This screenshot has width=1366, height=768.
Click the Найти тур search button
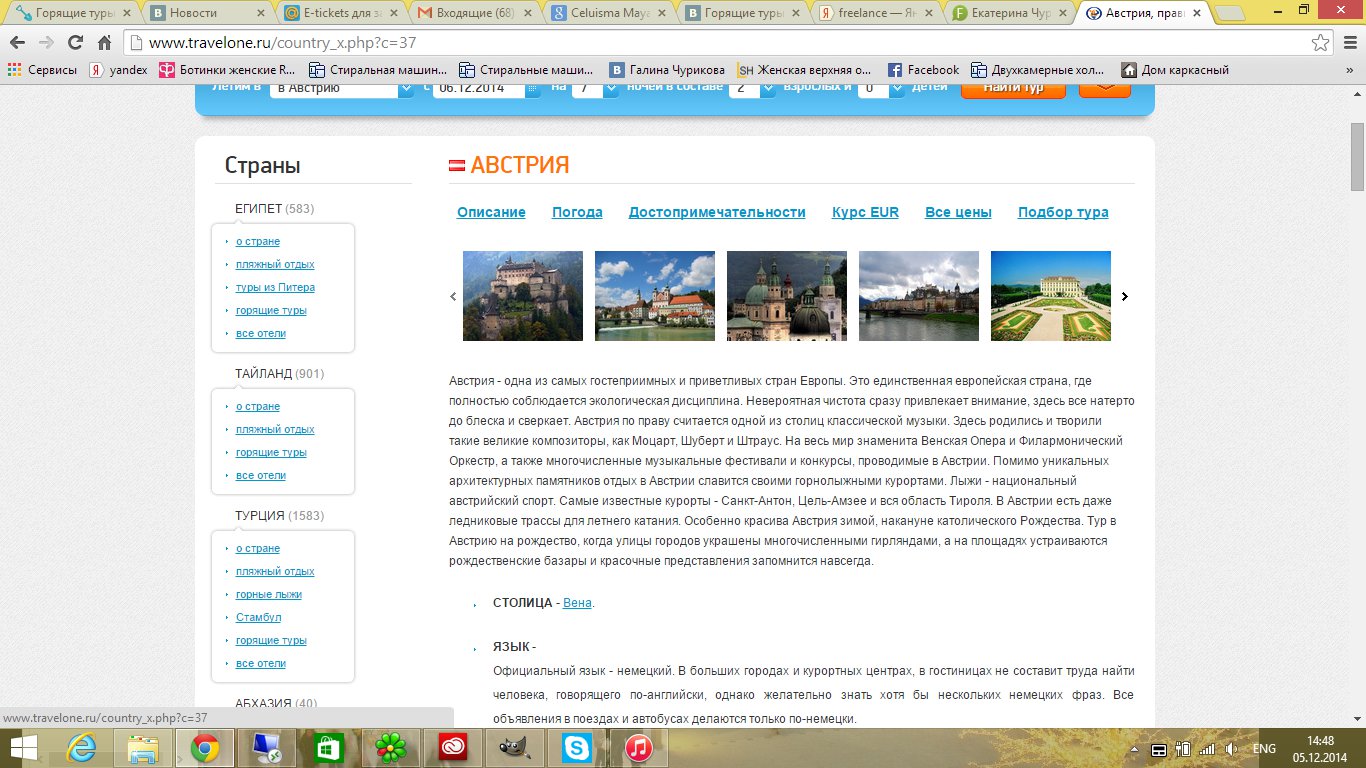(1013, 88)
